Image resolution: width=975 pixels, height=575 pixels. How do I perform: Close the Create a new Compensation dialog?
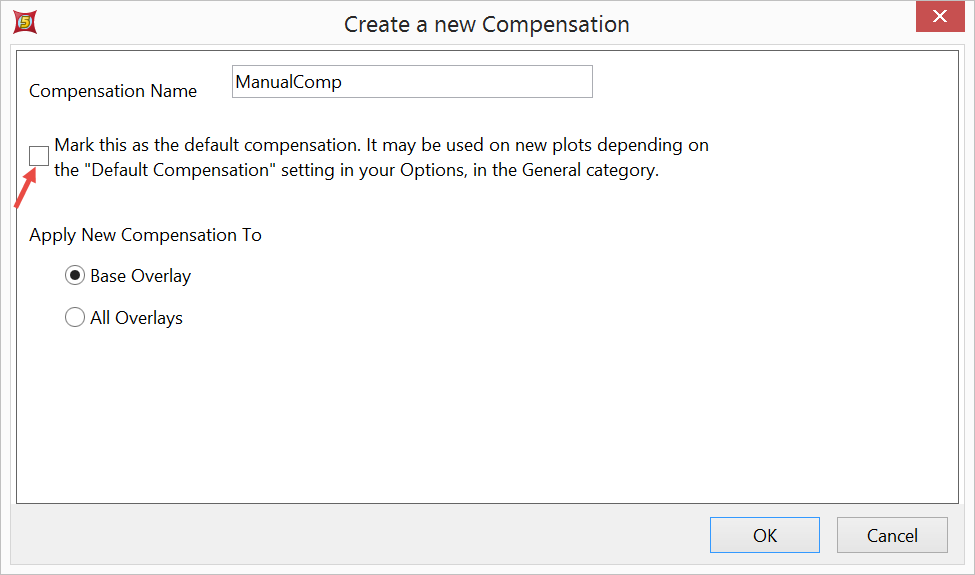(939, 17)
